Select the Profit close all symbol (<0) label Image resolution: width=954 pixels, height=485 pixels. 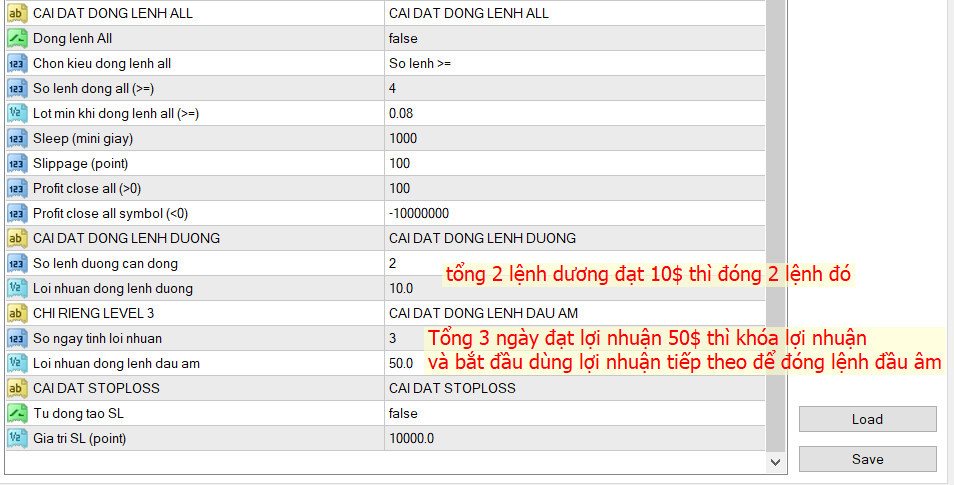point(110,213)
